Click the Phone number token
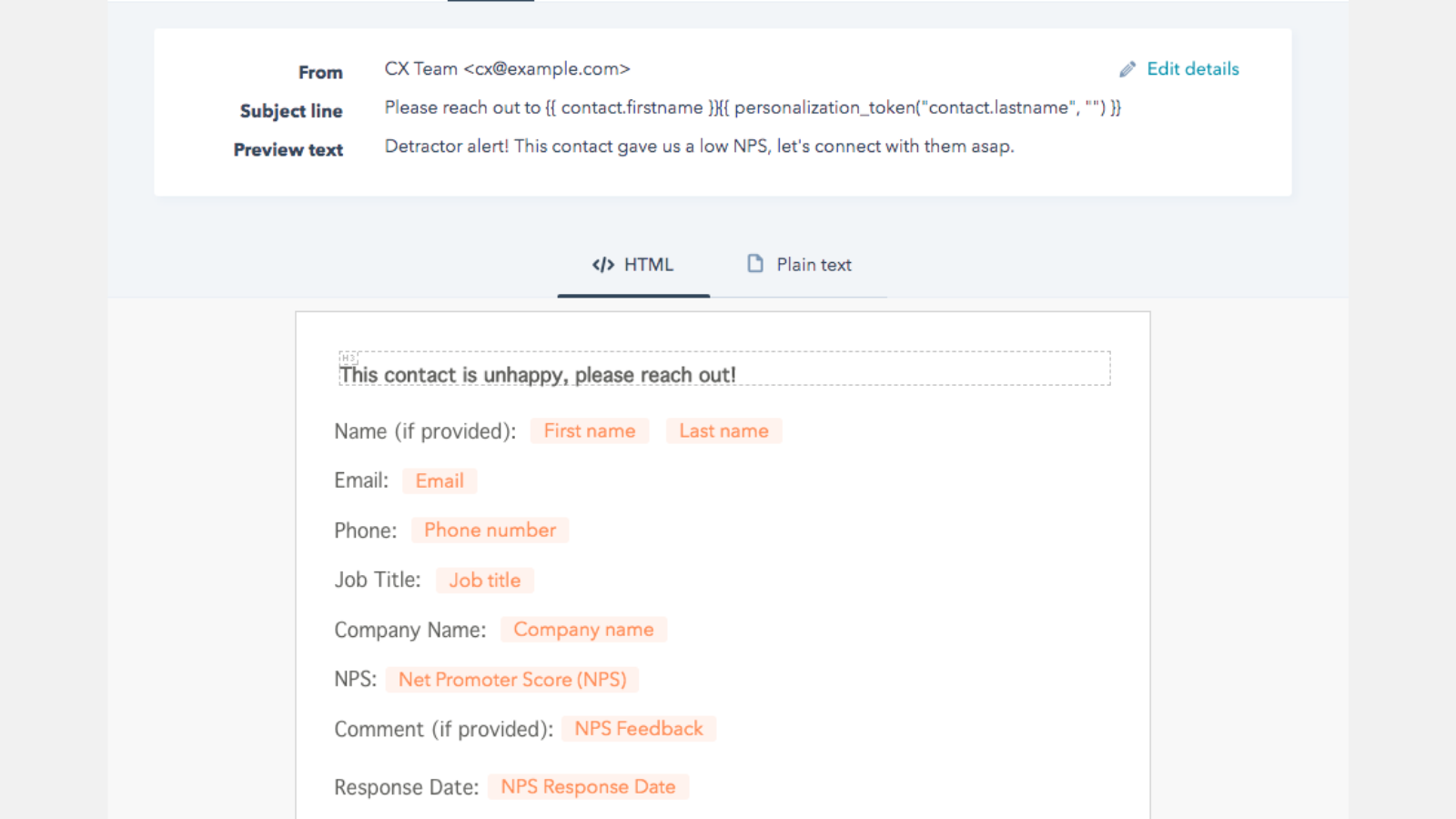1456x819 pixels. tap(490, 531)
